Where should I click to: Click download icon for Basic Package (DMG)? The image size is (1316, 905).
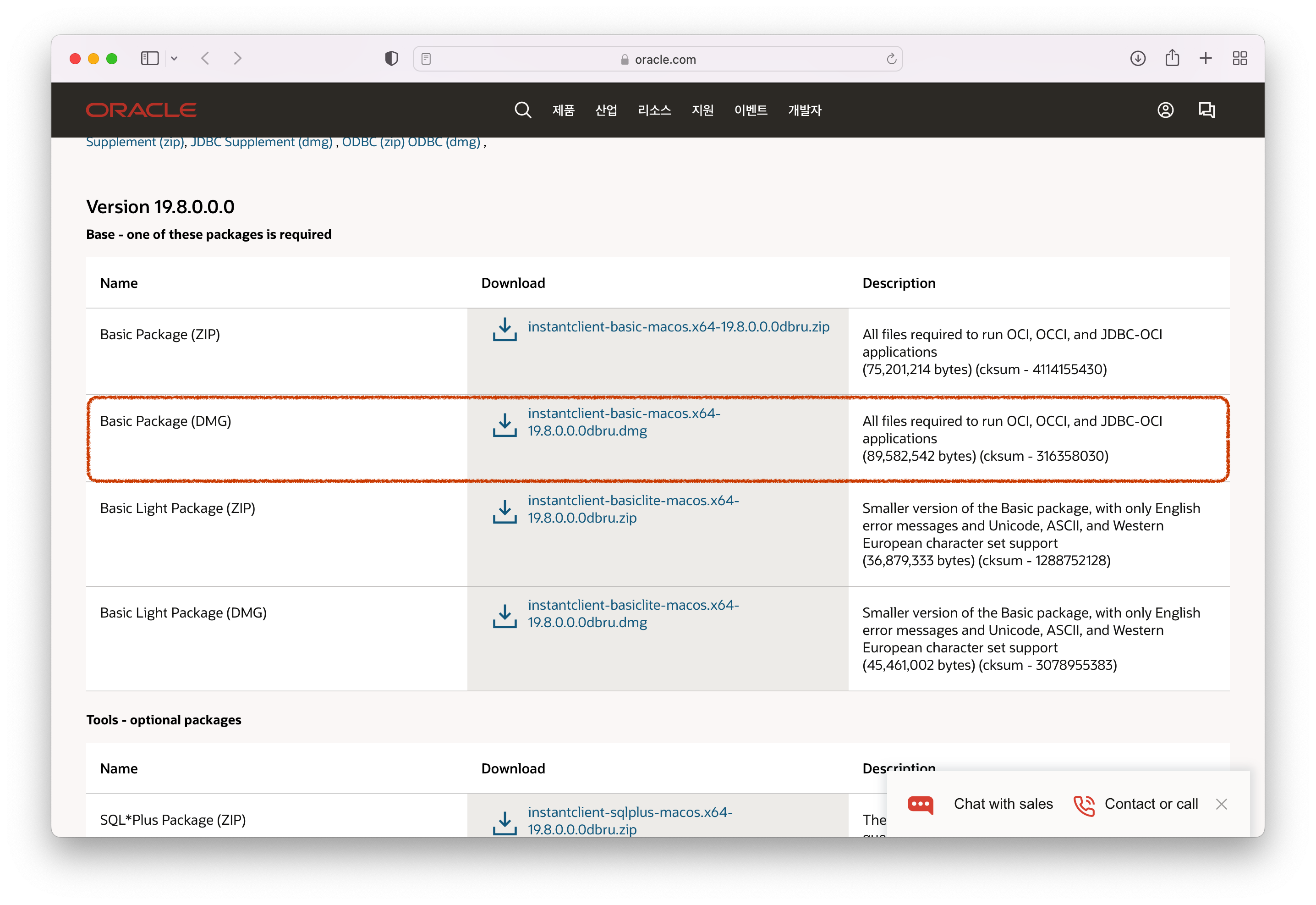click(504, 425)
